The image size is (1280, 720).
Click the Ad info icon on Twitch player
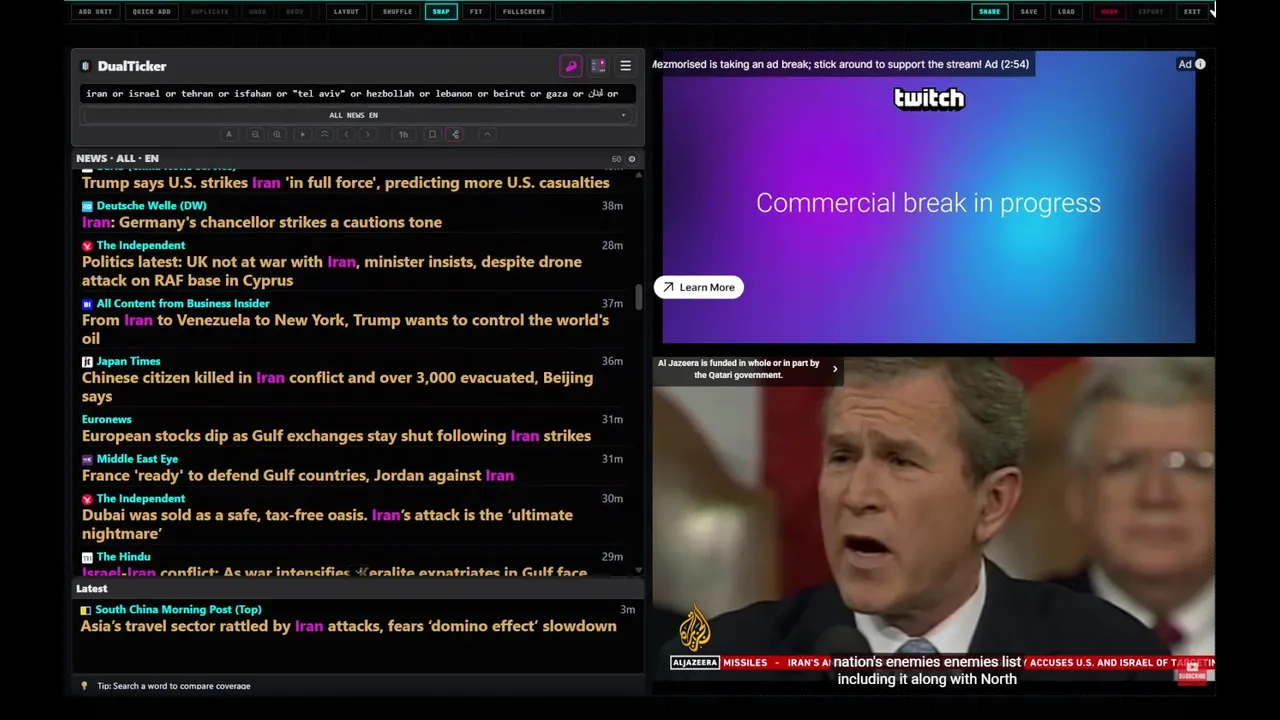(1200, 64)
